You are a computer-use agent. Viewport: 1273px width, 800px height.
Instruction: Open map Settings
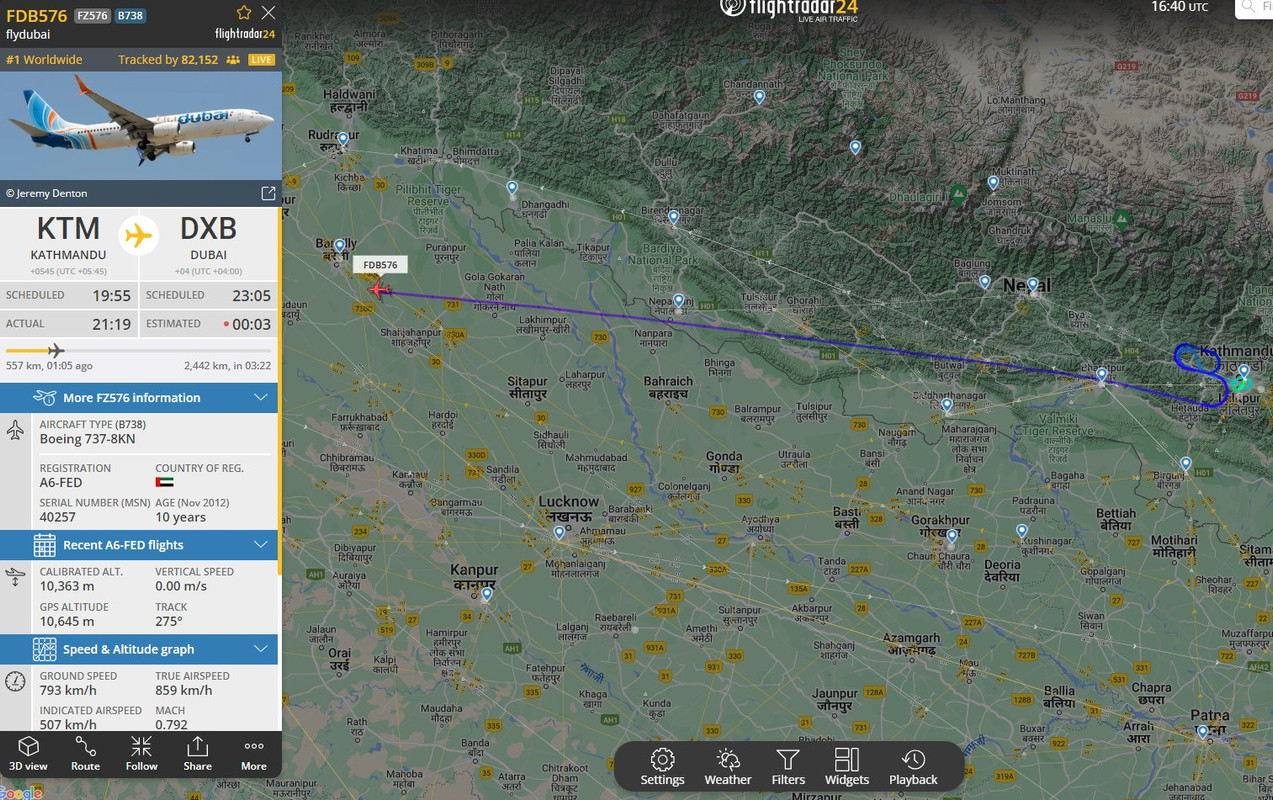point(662,767)
